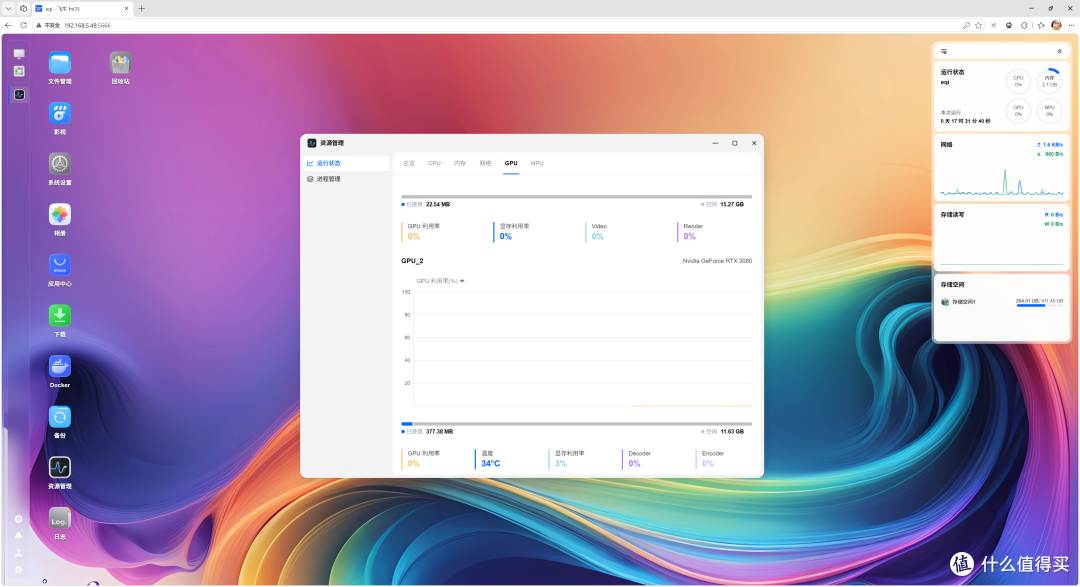Click the GPU usage ring in status widget

[x=1018, y=111]
